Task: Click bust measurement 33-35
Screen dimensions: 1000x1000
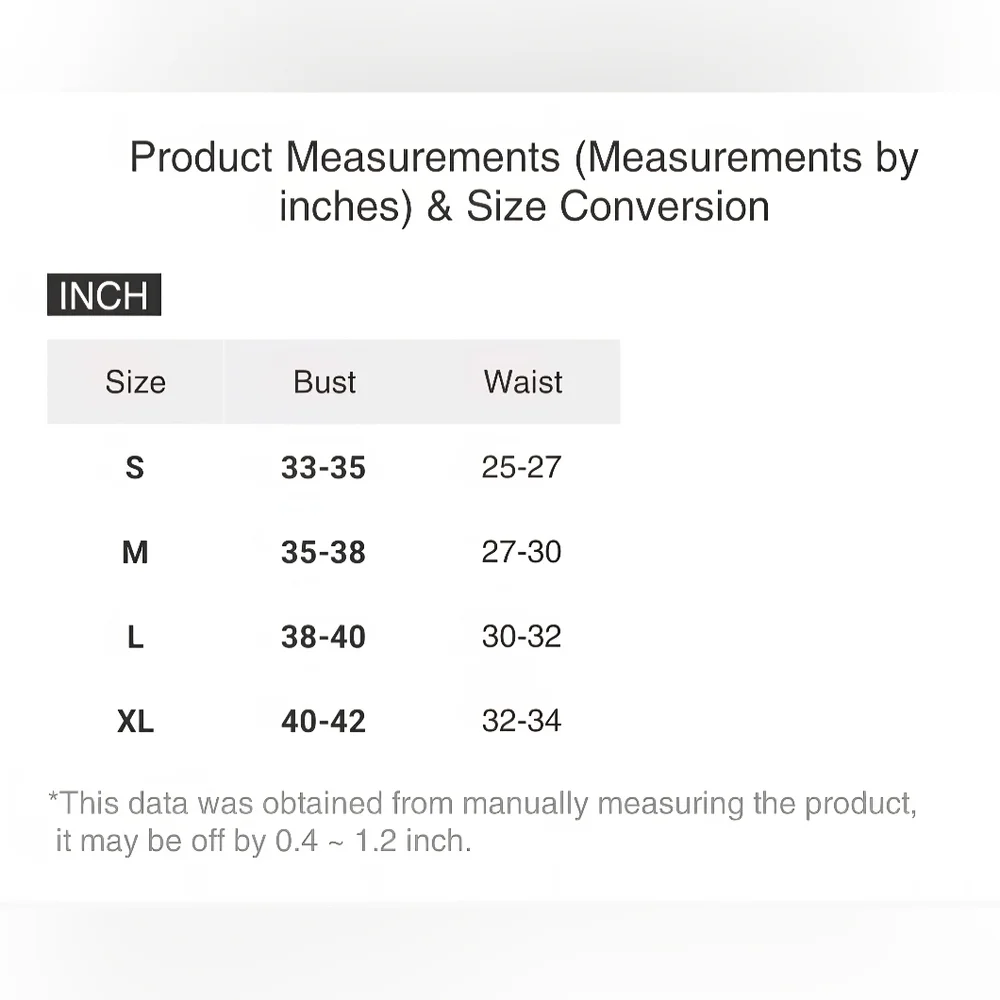Action: 323,468
